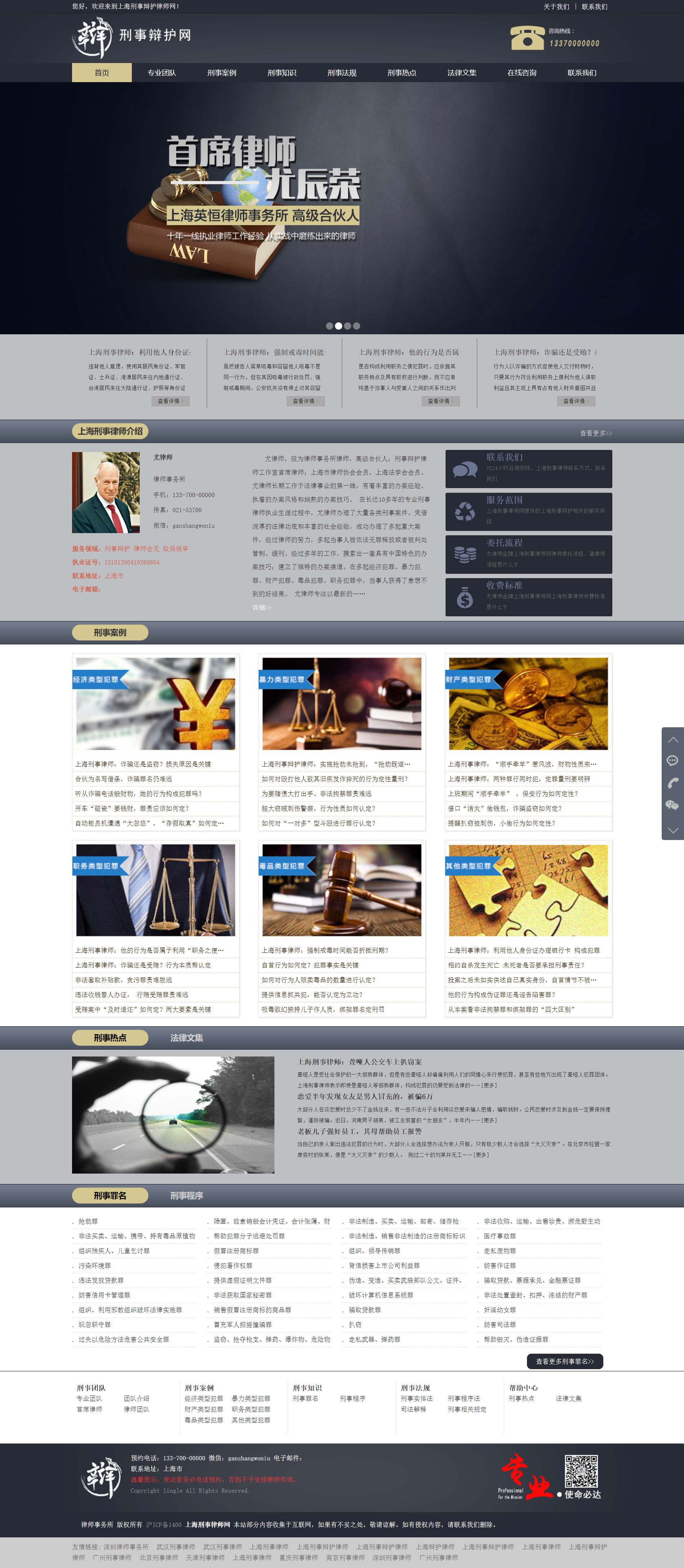
Task: Click the chat bubble icon in floating sidebar
Action: (x=672, y=761)
